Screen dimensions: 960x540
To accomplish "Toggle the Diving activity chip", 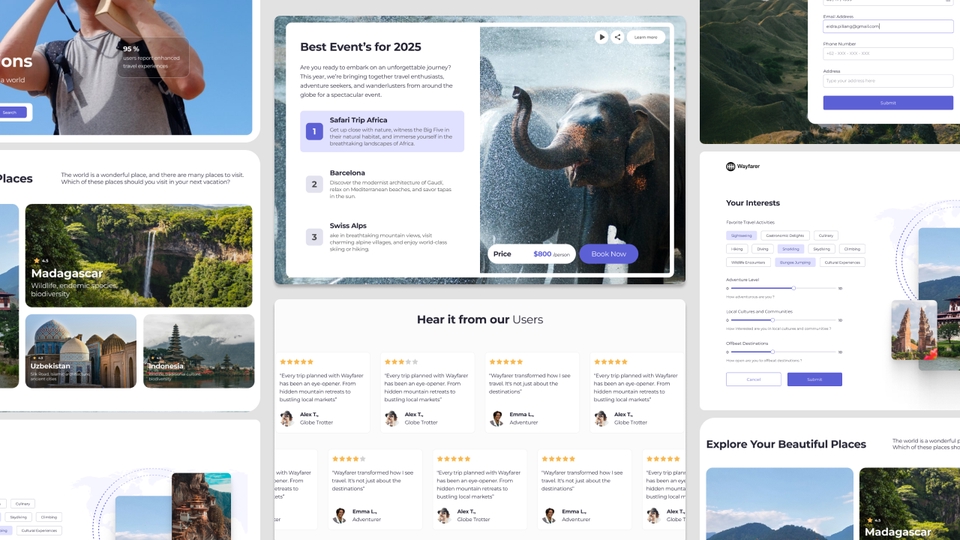I will 762,249.
